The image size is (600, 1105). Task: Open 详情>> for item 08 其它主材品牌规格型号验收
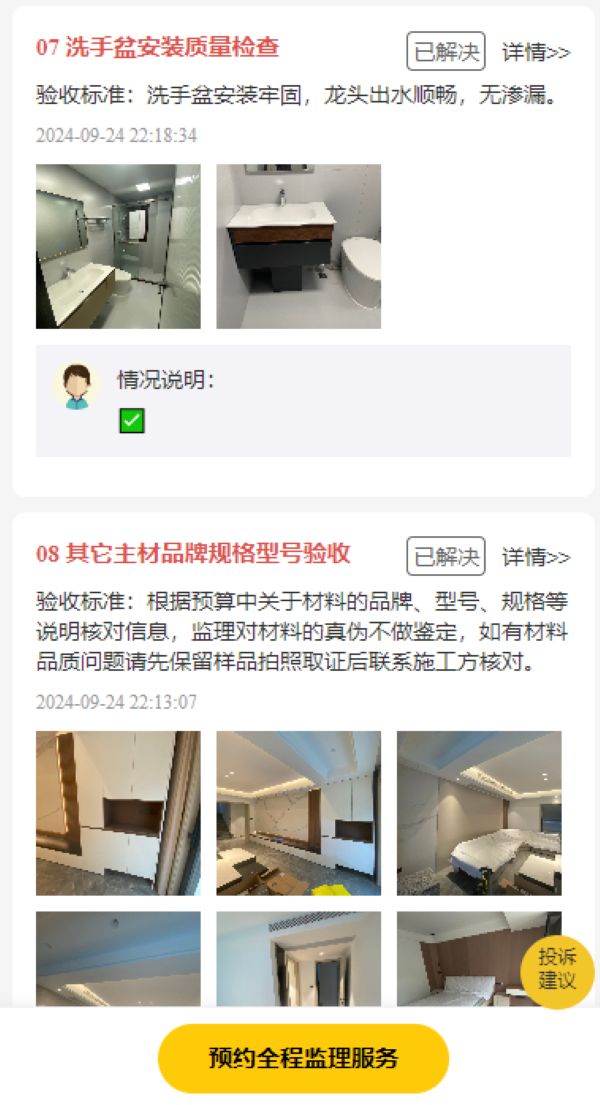(x=536, y=557)
